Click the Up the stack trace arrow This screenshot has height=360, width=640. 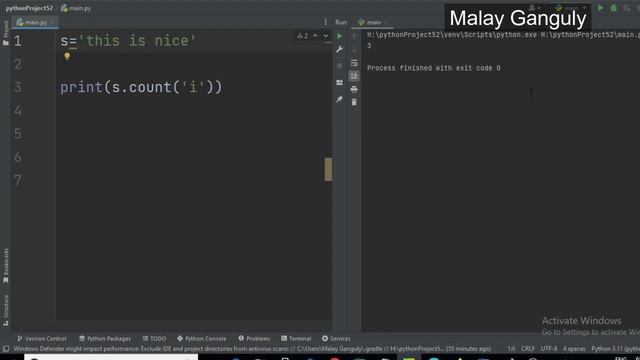pyautogui.click(x=354, y=37)
